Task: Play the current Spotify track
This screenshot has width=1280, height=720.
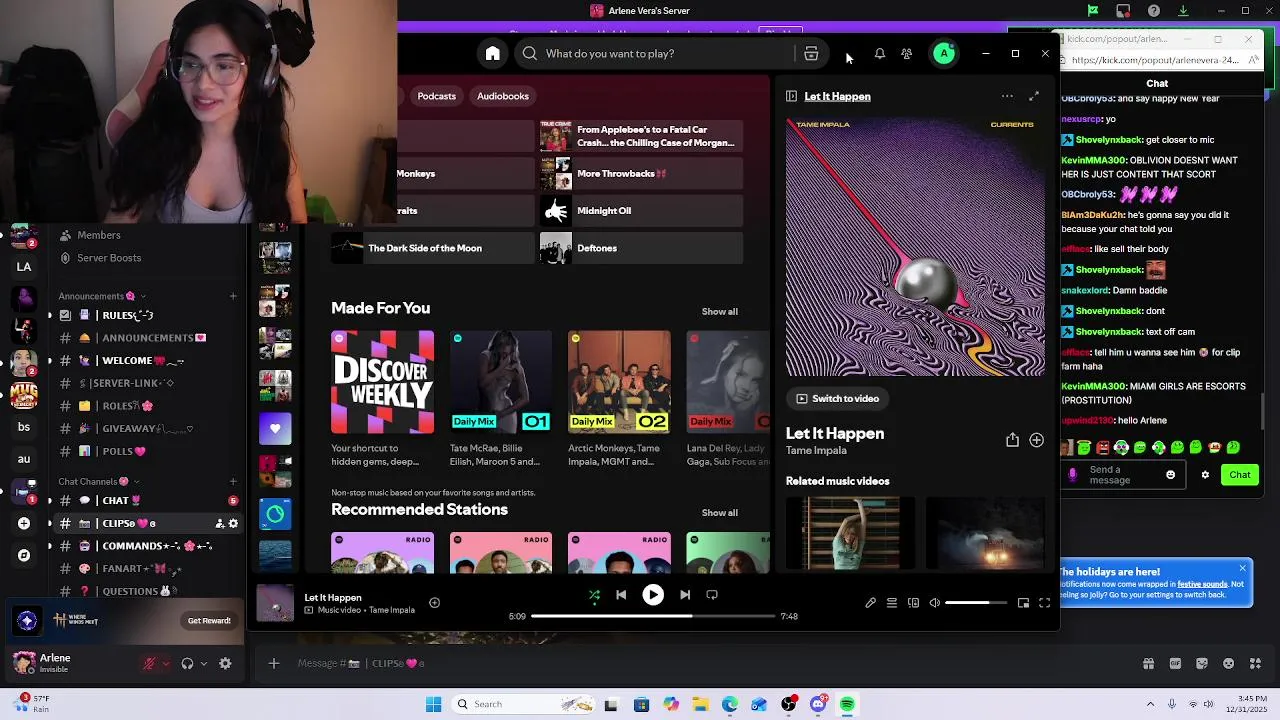Action: 653,595
